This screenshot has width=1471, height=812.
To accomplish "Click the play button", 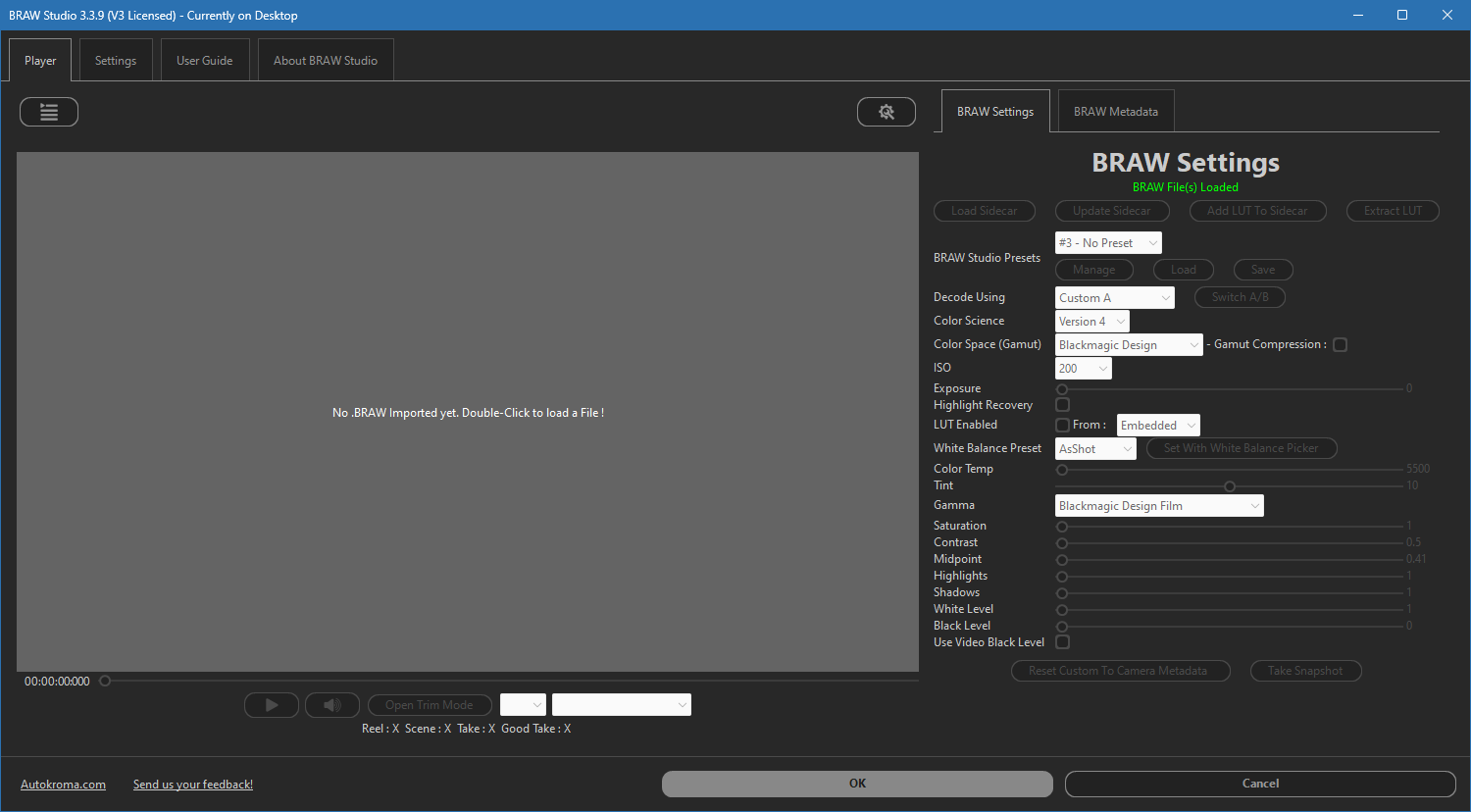I will [272, 705].
